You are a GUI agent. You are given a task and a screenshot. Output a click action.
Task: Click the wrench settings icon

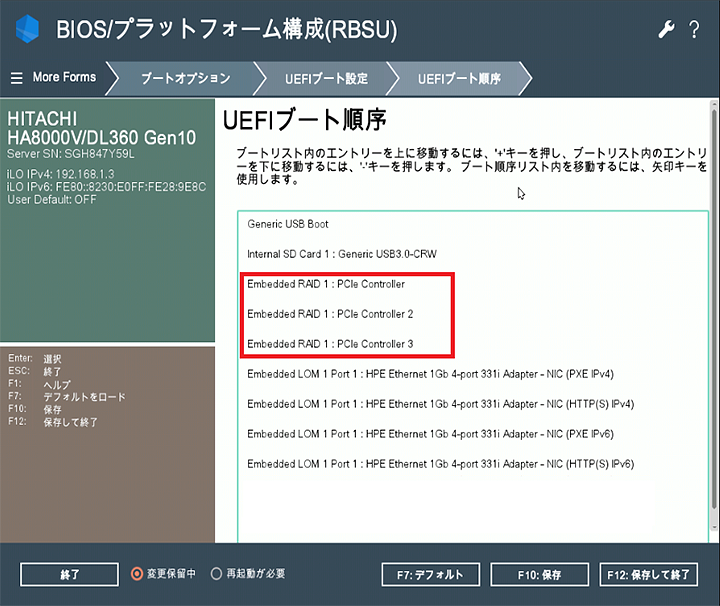666,29
